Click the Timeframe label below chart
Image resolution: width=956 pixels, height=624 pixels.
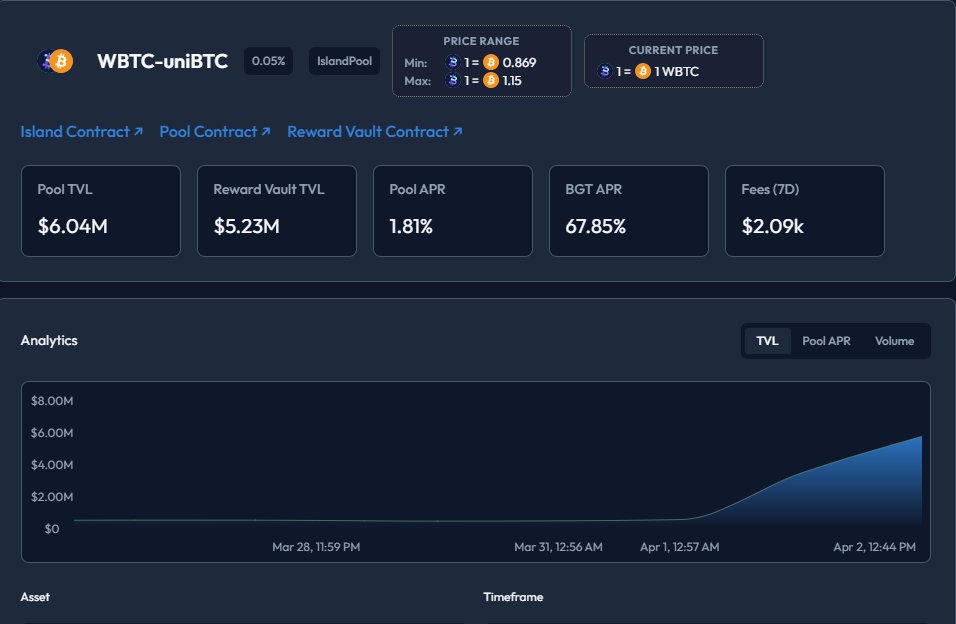click(513, 597)
